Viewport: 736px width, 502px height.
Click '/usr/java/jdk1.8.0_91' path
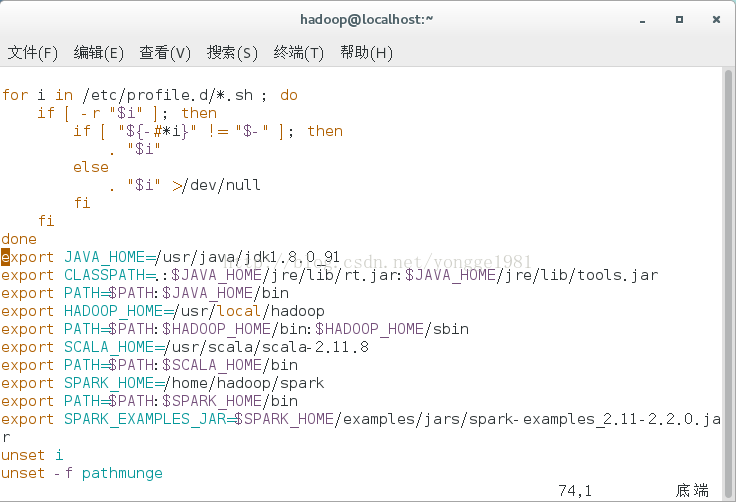pos(247,257)
